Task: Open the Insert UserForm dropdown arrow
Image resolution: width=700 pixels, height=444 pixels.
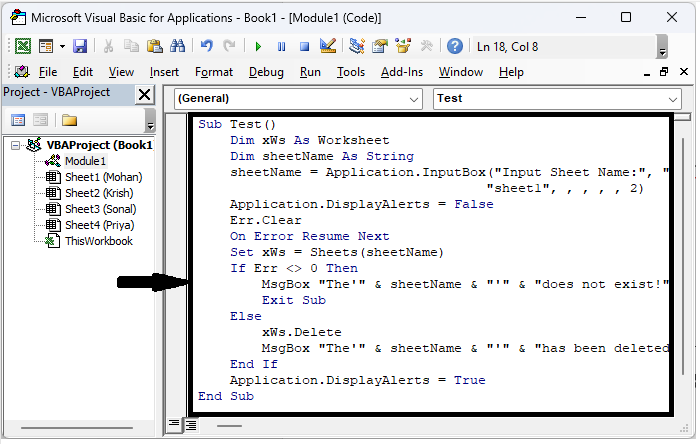Action: pos(62,46)
